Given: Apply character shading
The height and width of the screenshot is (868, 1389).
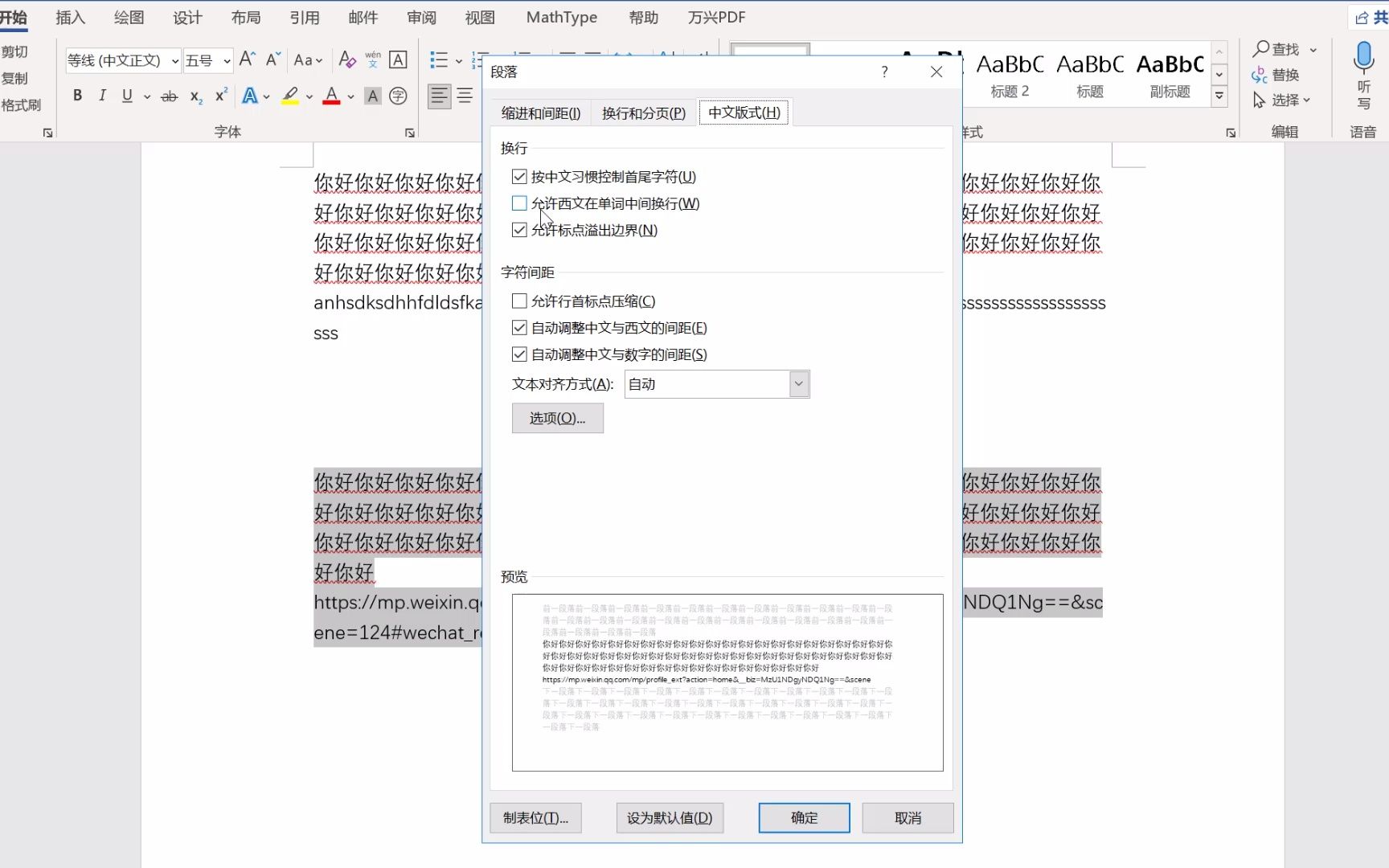Looking at the screenshot, I should 372,96.
